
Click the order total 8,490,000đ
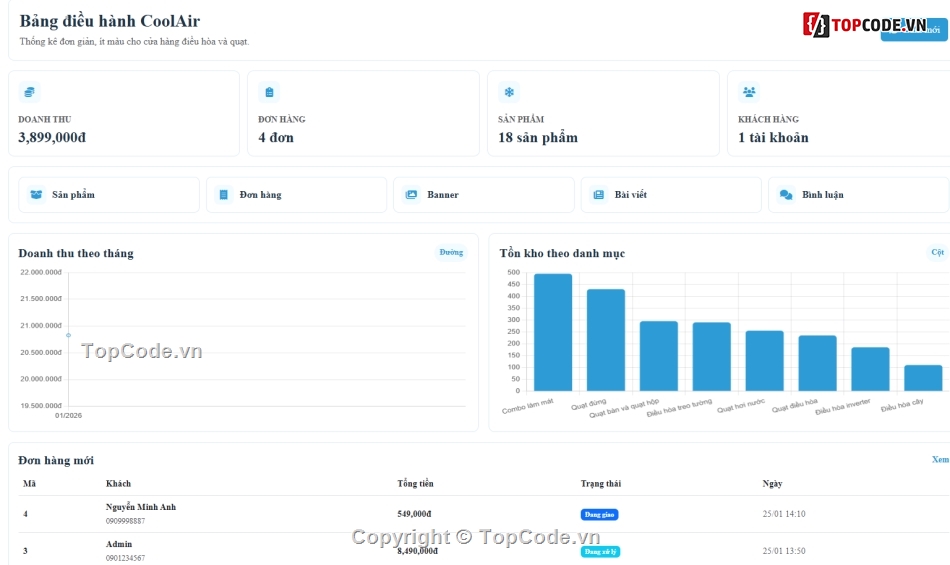417,551
